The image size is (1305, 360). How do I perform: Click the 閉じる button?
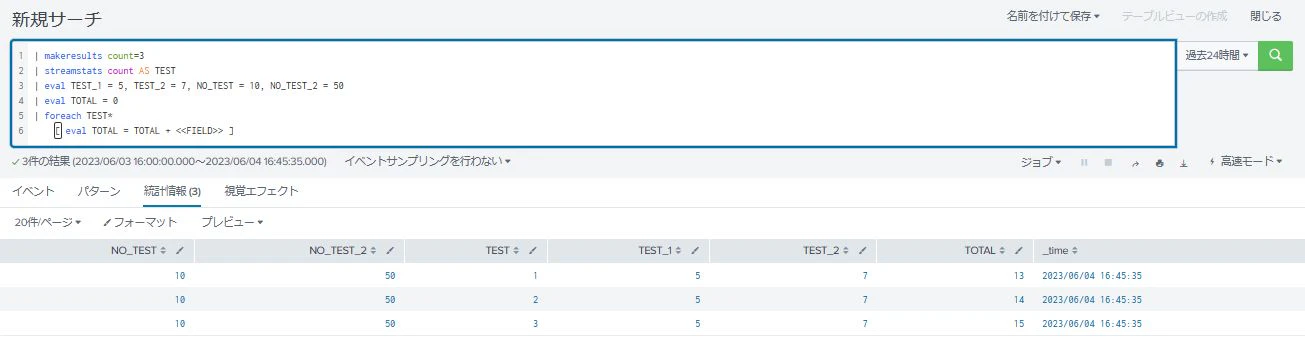(x=1266, y=17)
